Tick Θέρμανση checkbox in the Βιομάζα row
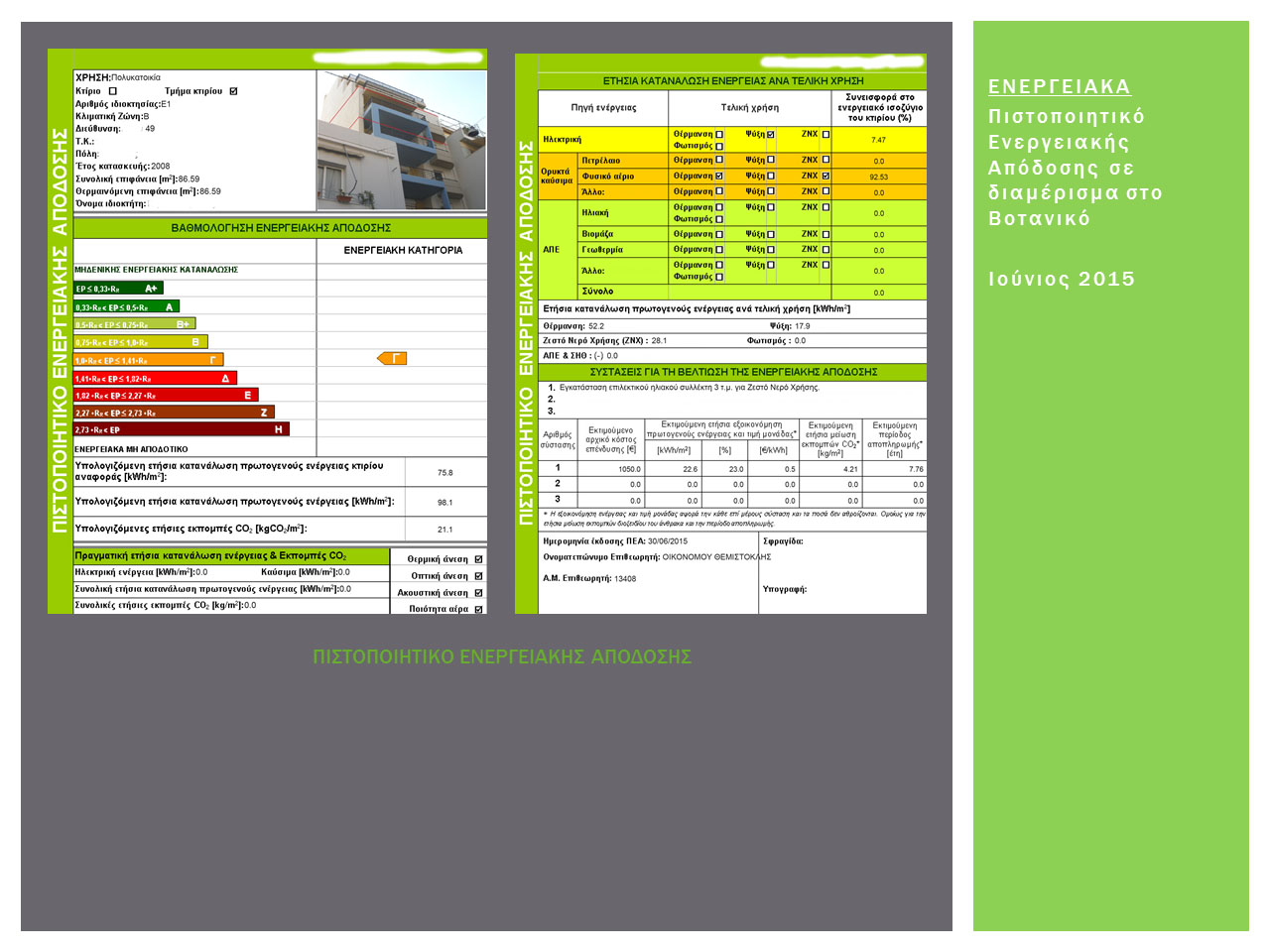1270x952 pixels. [x=719, y=234]
